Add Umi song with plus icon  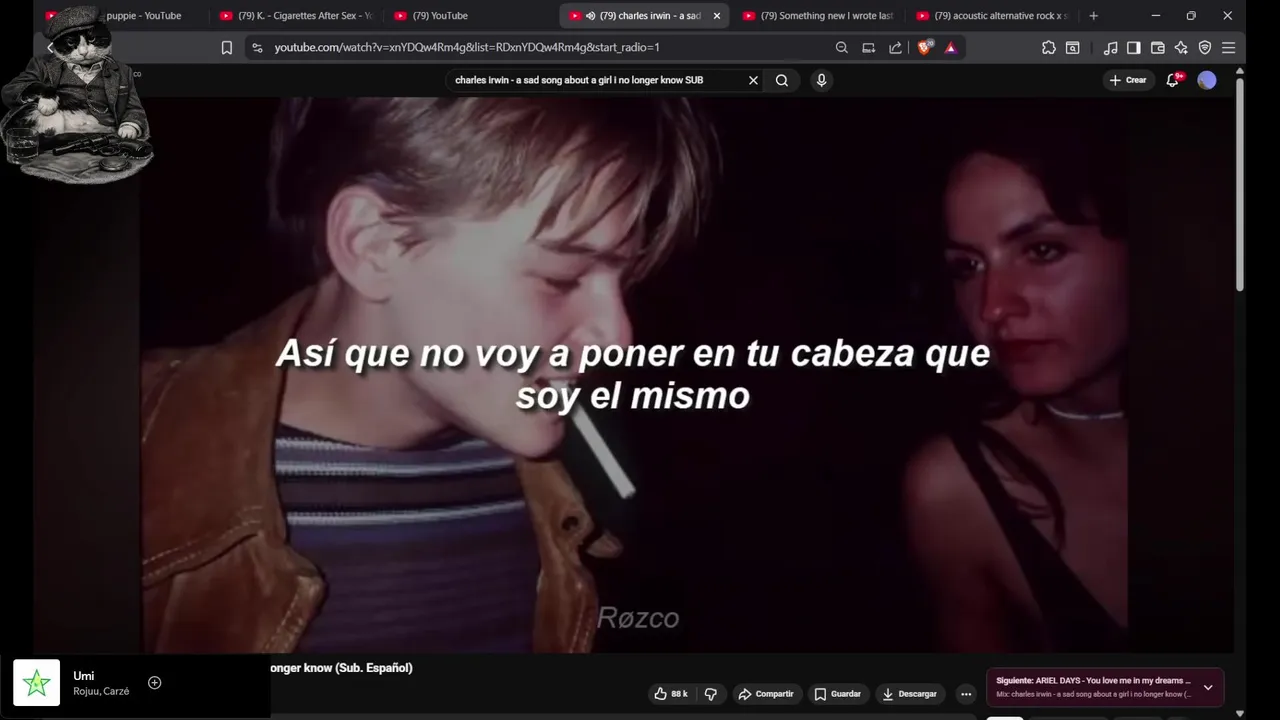tap(154, 683)
